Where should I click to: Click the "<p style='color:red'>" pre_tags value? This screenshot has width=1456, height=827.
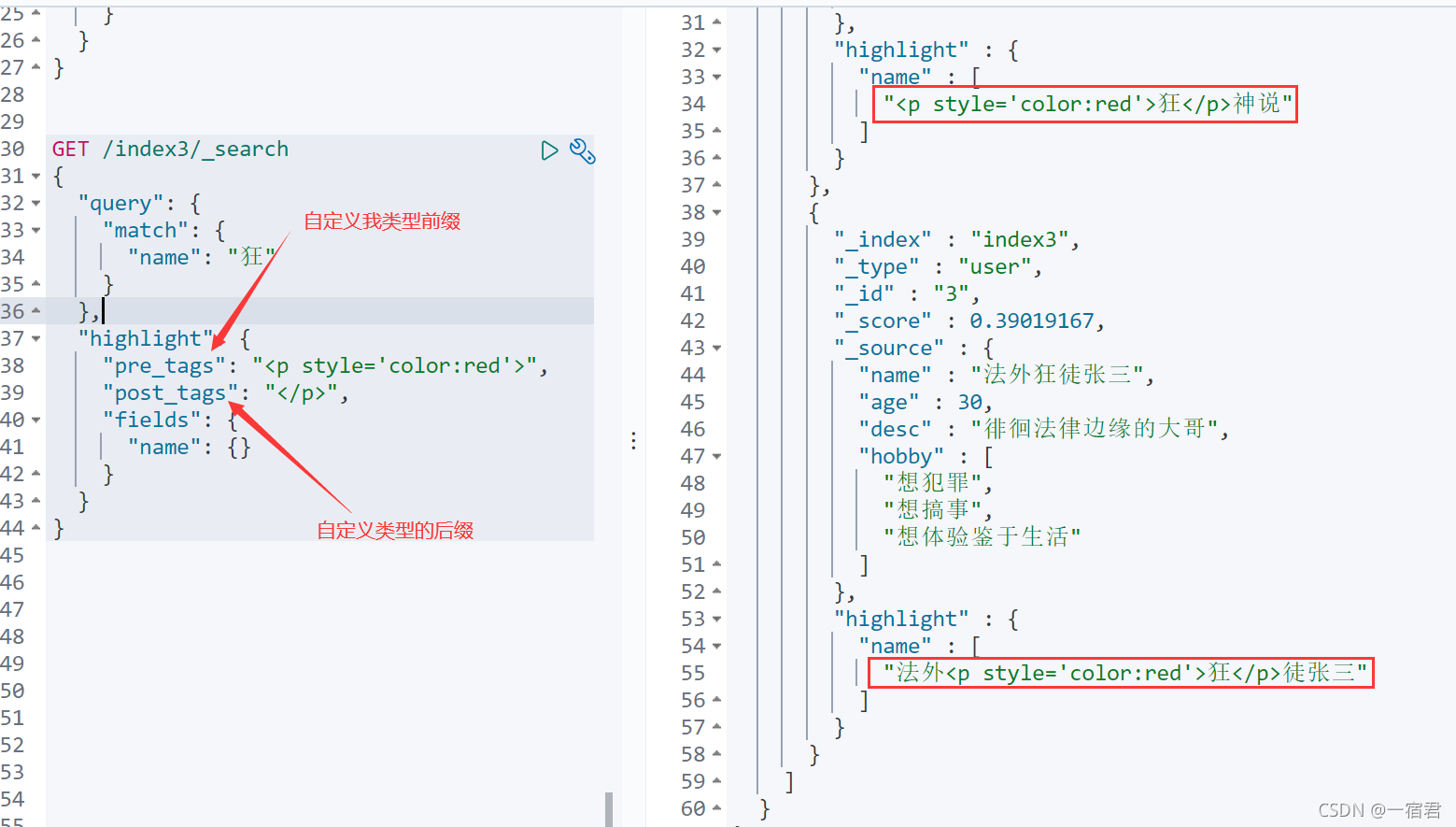[x=394, y=366]
